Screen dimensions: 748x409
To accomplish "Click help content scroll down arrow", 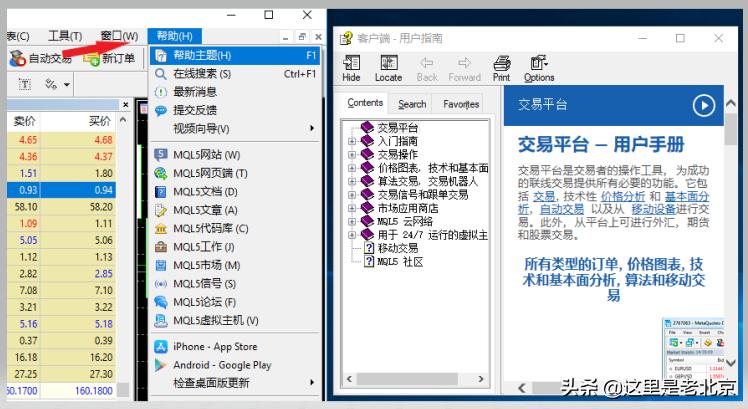I will 730,363.
